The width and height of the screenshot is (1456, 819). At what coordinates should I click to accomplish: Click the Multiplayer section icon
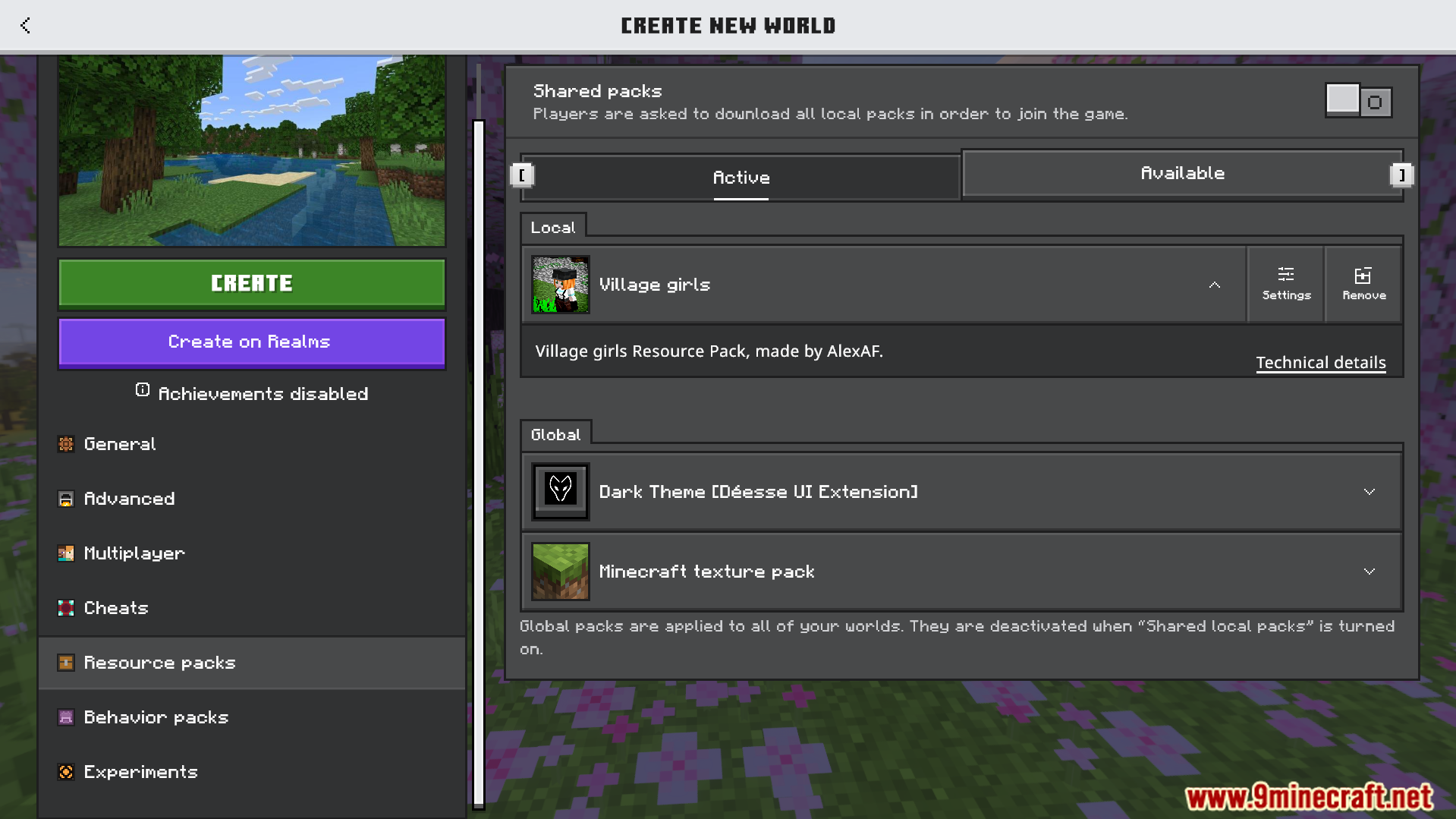(66, 553)
